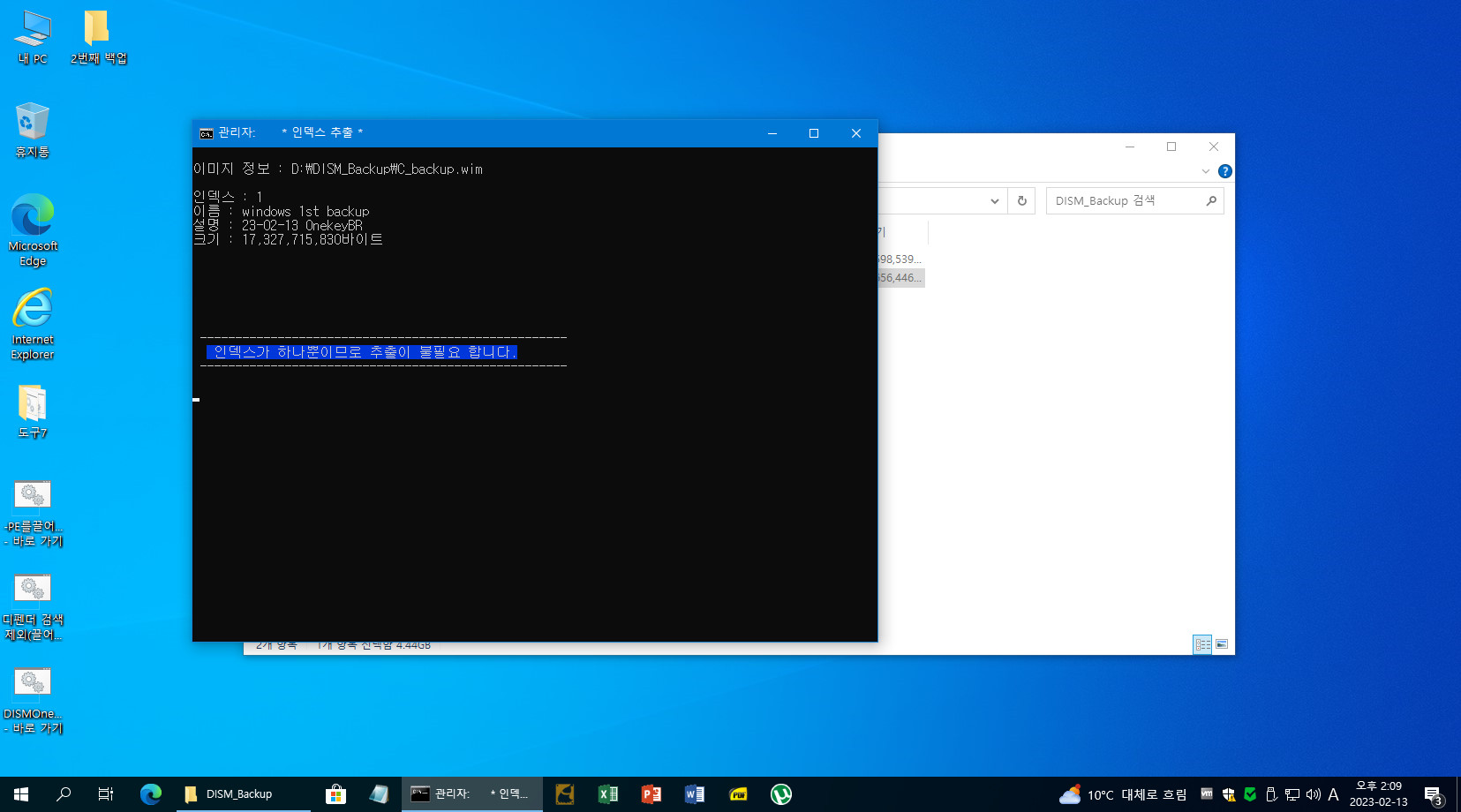Close the 인덱스 추출 console window
Screen dimensions: 1461x812
[x=856, y=133]
